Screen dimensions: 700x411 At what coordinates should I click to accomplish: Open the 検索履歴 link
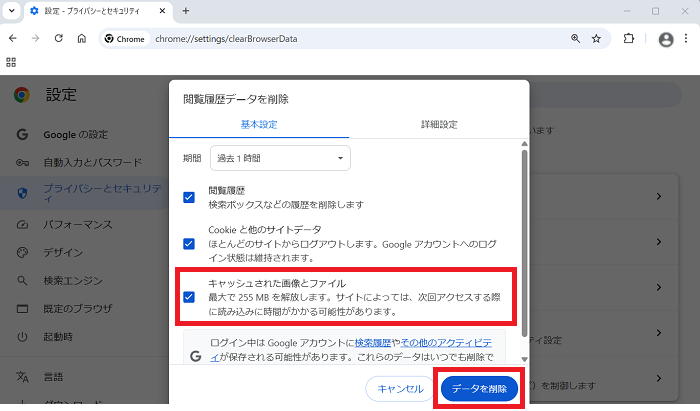[x=375, y=342]
